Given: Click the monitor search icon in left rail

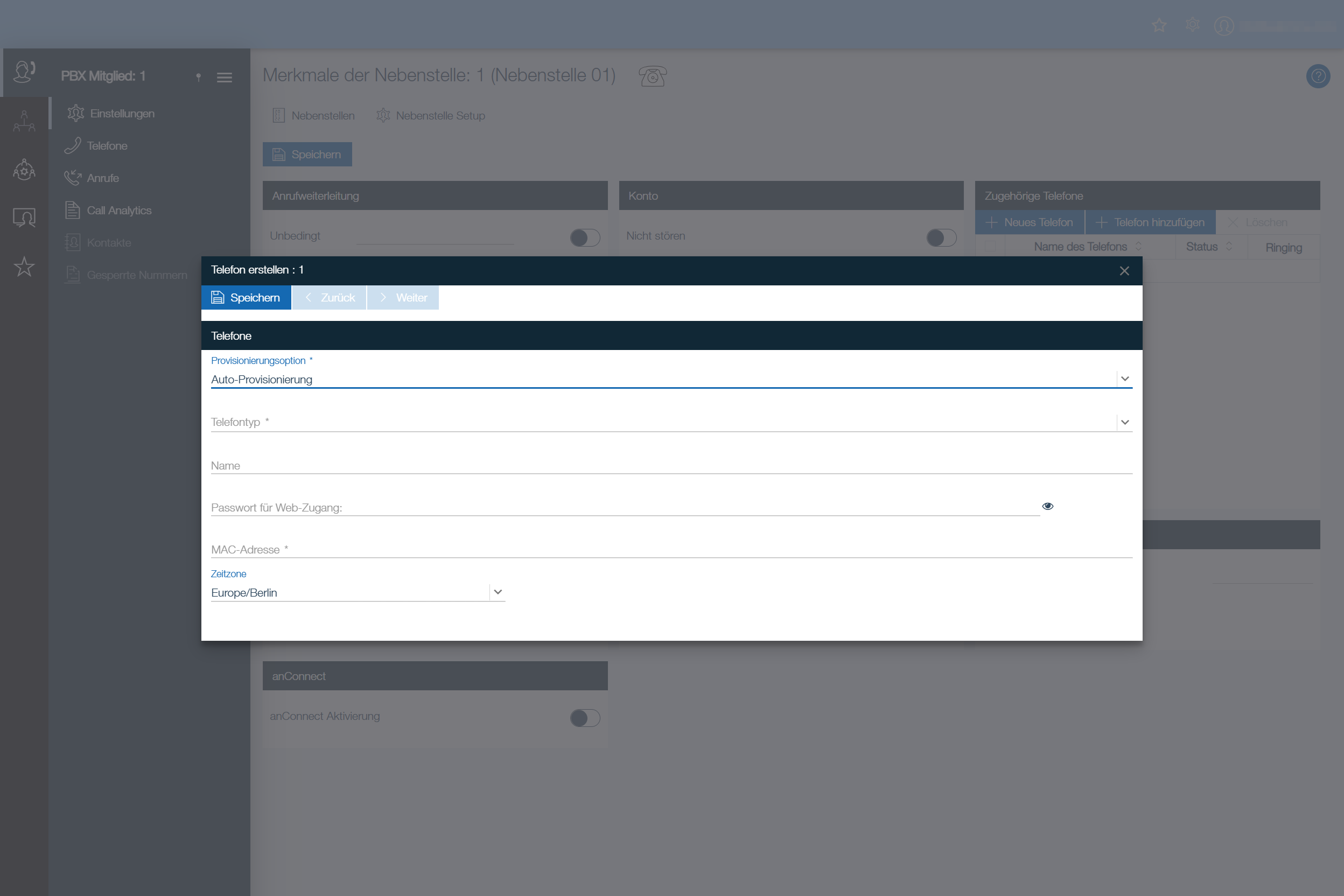Looking at the screenshot, I should 24,218.
